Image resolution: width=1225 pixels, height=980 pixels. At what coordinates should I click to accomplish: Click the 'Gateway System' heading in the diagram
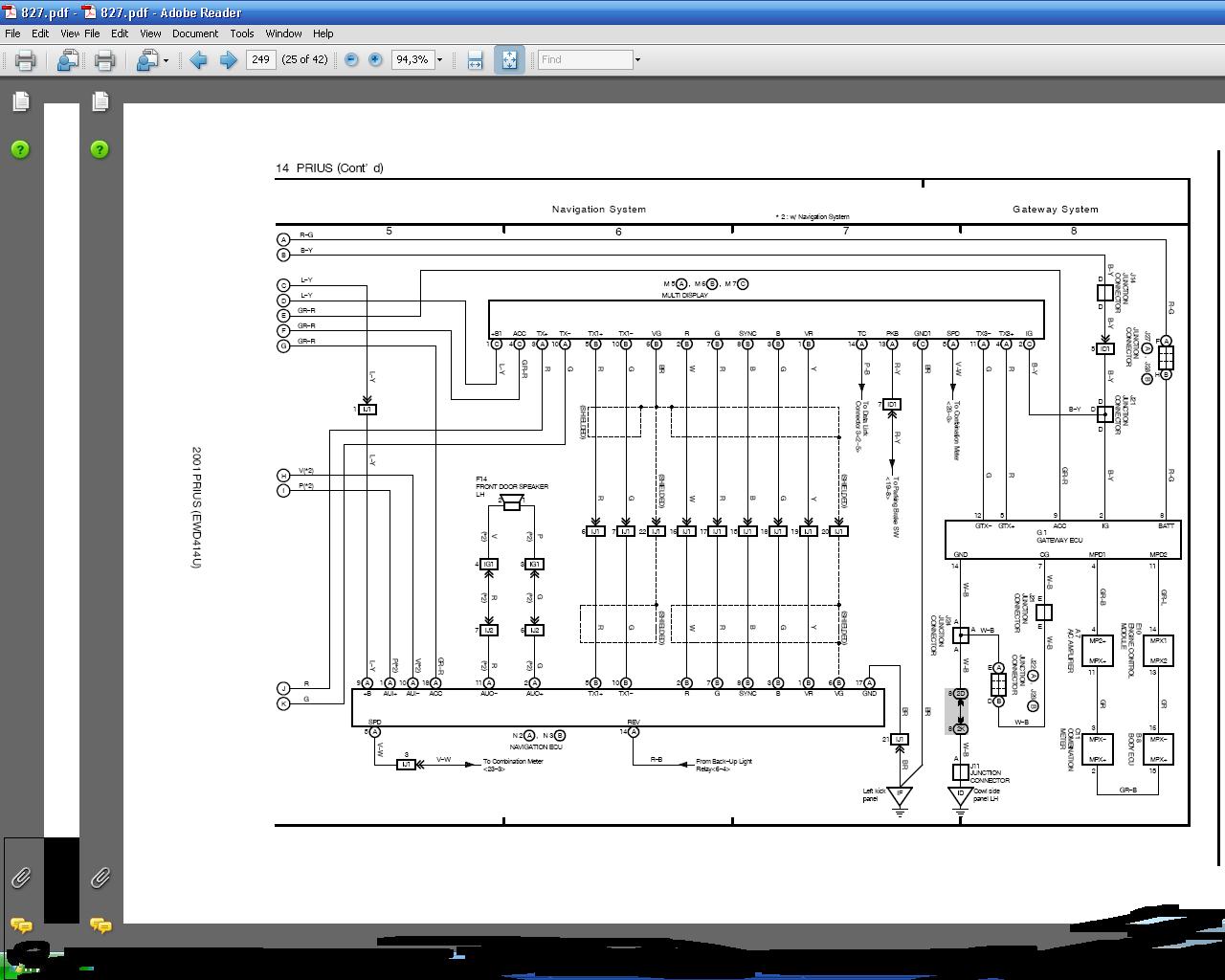1056,209
